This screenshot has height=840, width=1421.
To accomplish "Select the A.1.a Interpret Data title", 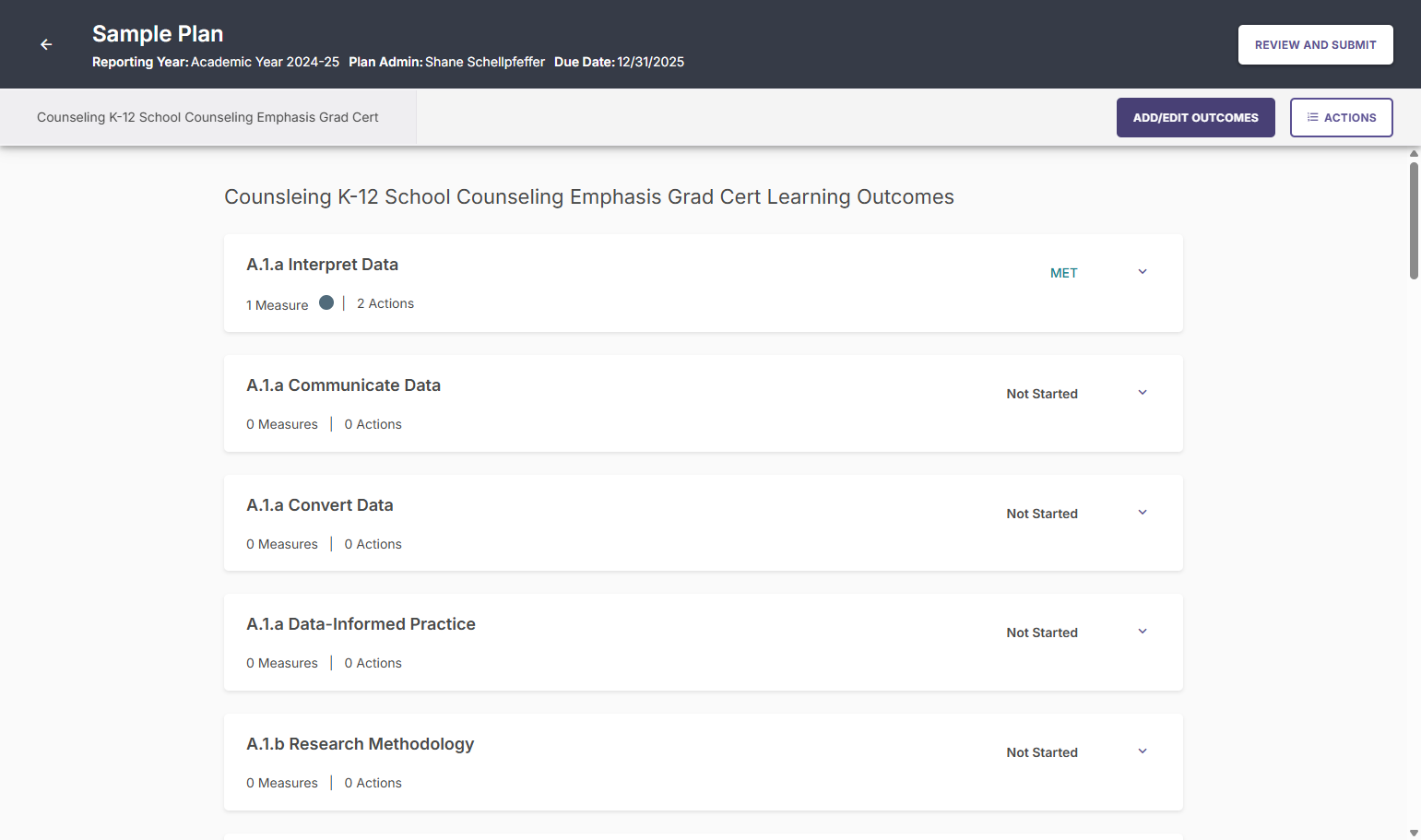I will click(x=322, y=265).
